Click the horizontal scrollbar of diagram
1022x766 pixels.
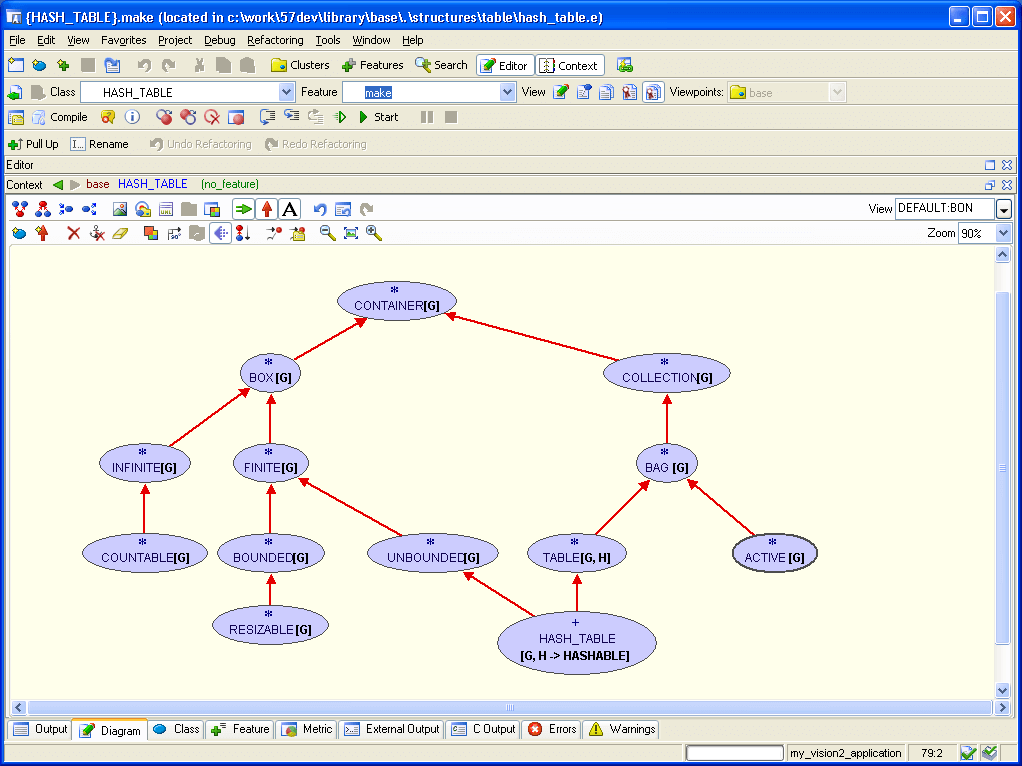(x=508, y=708)
